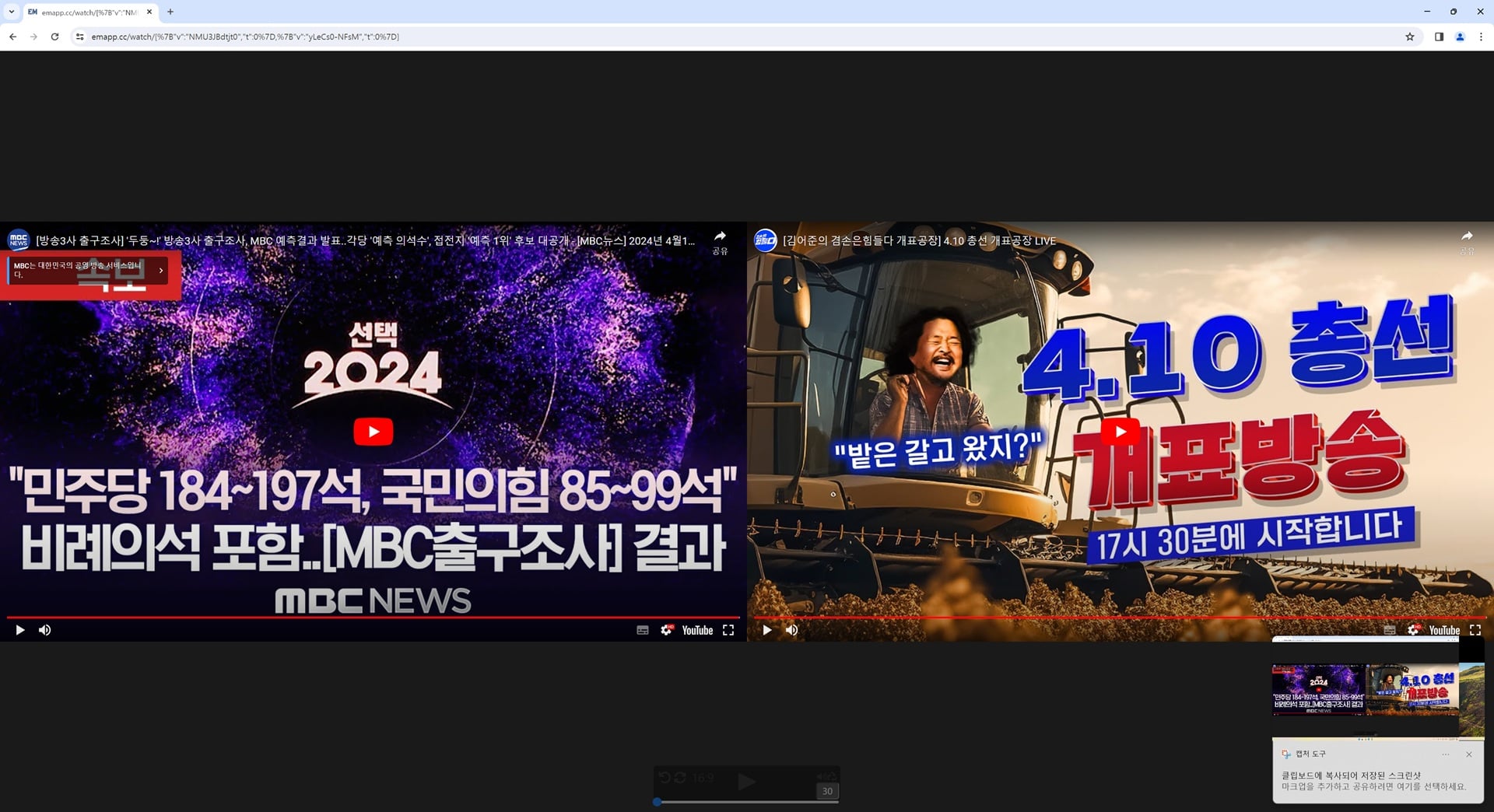This screenshot has height=812, width=1494.
Task: Go forward in the browser
Action: (x=33, y=37)
